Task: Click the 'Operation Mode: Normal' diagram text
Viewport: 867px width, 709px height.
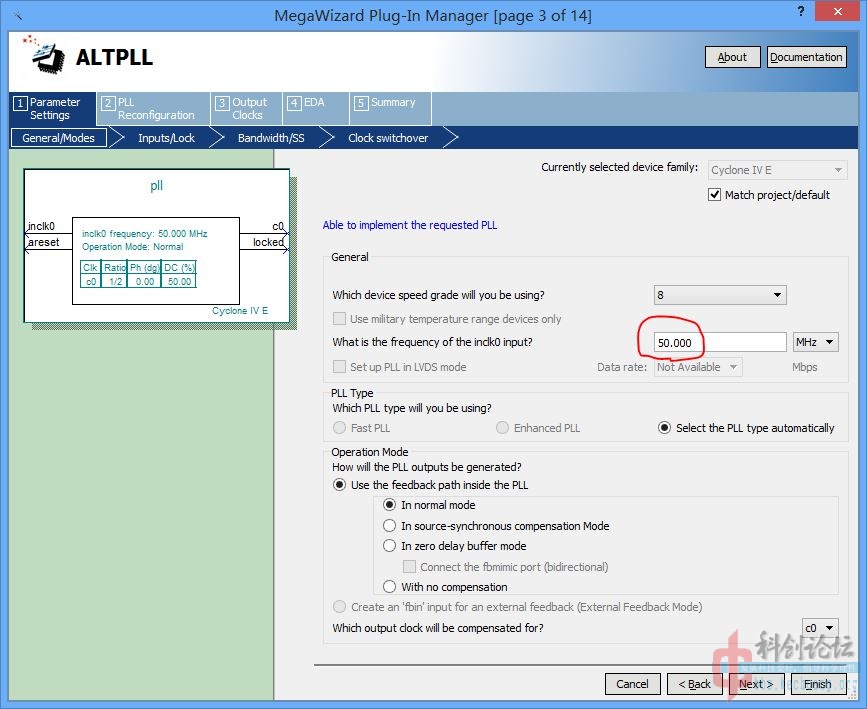Action: point(133,247)
